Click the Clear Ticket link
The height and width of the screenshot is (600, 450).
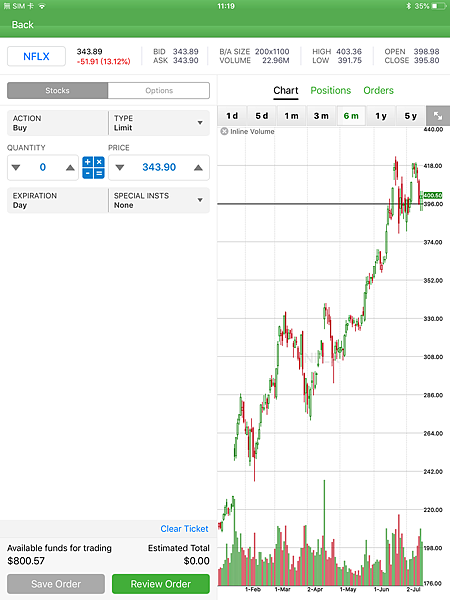[184, 529]
